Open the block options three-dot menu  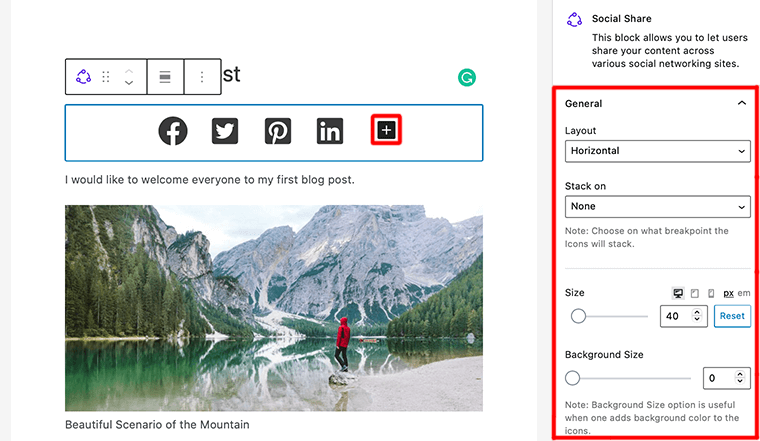[202, 77]
